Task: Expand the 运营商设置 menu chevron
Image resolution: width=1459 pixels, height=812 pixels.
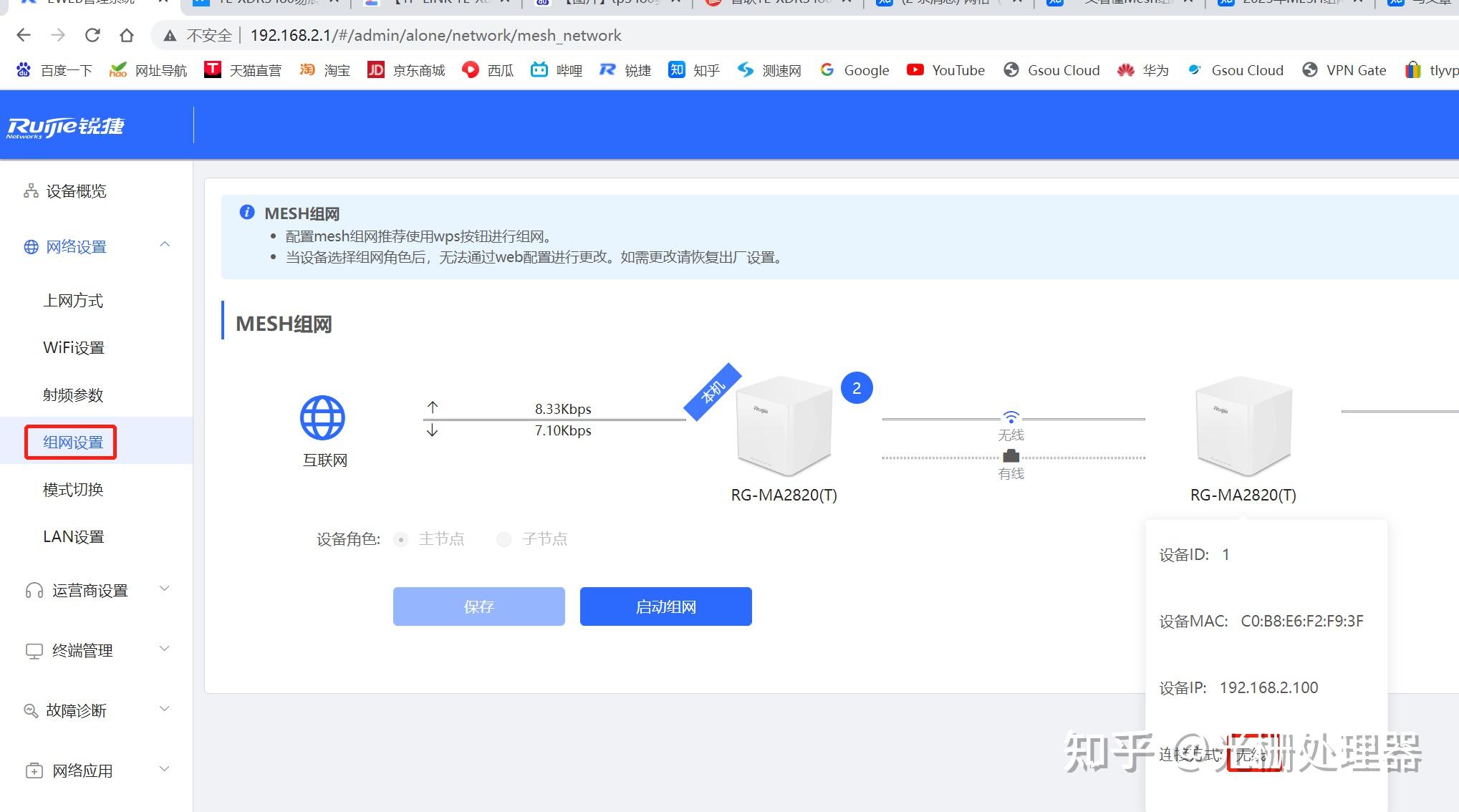Action: coord(165,589)
